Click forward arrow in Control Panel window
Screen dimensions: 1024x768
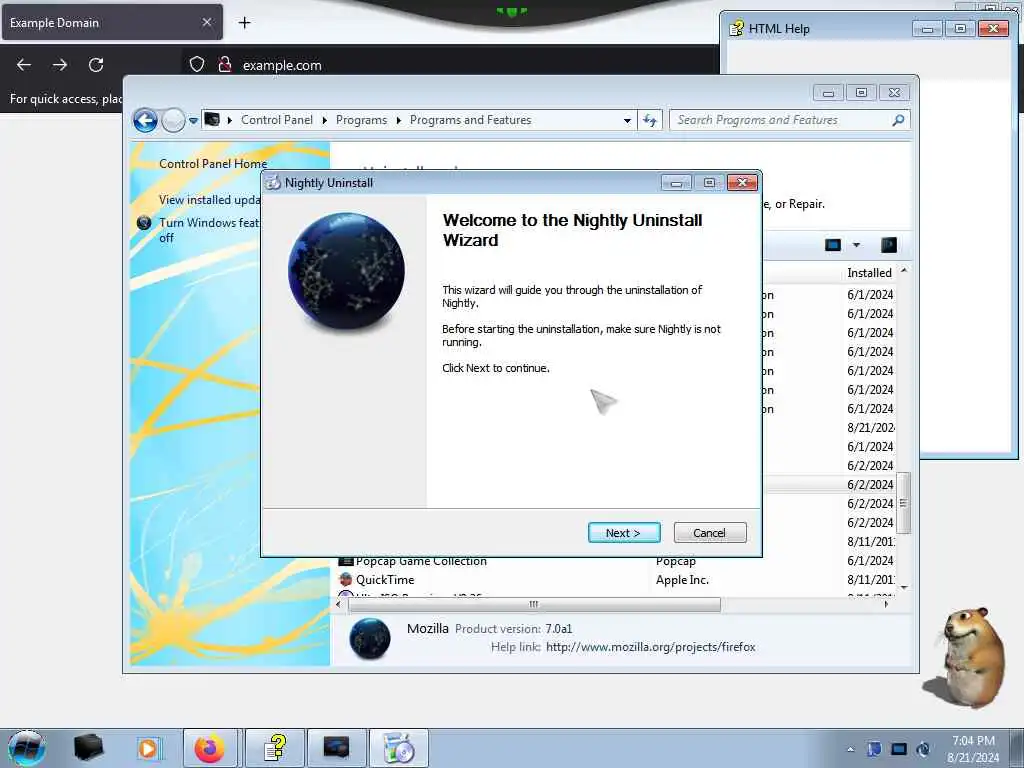[173, 120]
